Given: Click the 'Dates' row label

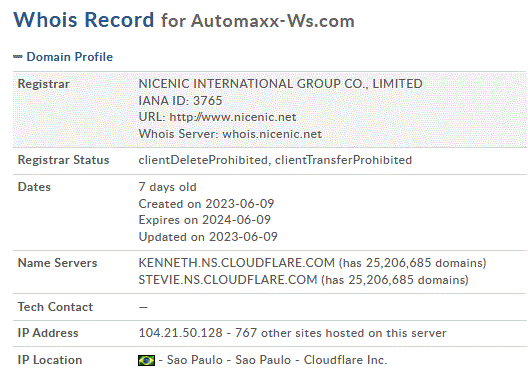Looking at the screenshot, I should point(34,187).
